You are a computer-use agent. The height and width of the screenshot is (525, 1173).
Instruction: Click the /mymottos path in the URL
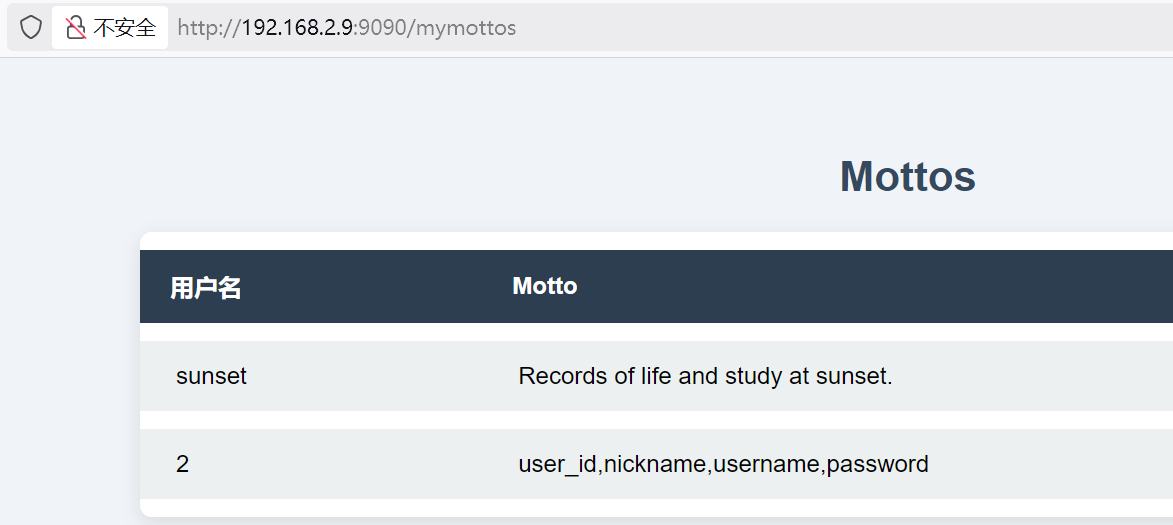[463, 27]
